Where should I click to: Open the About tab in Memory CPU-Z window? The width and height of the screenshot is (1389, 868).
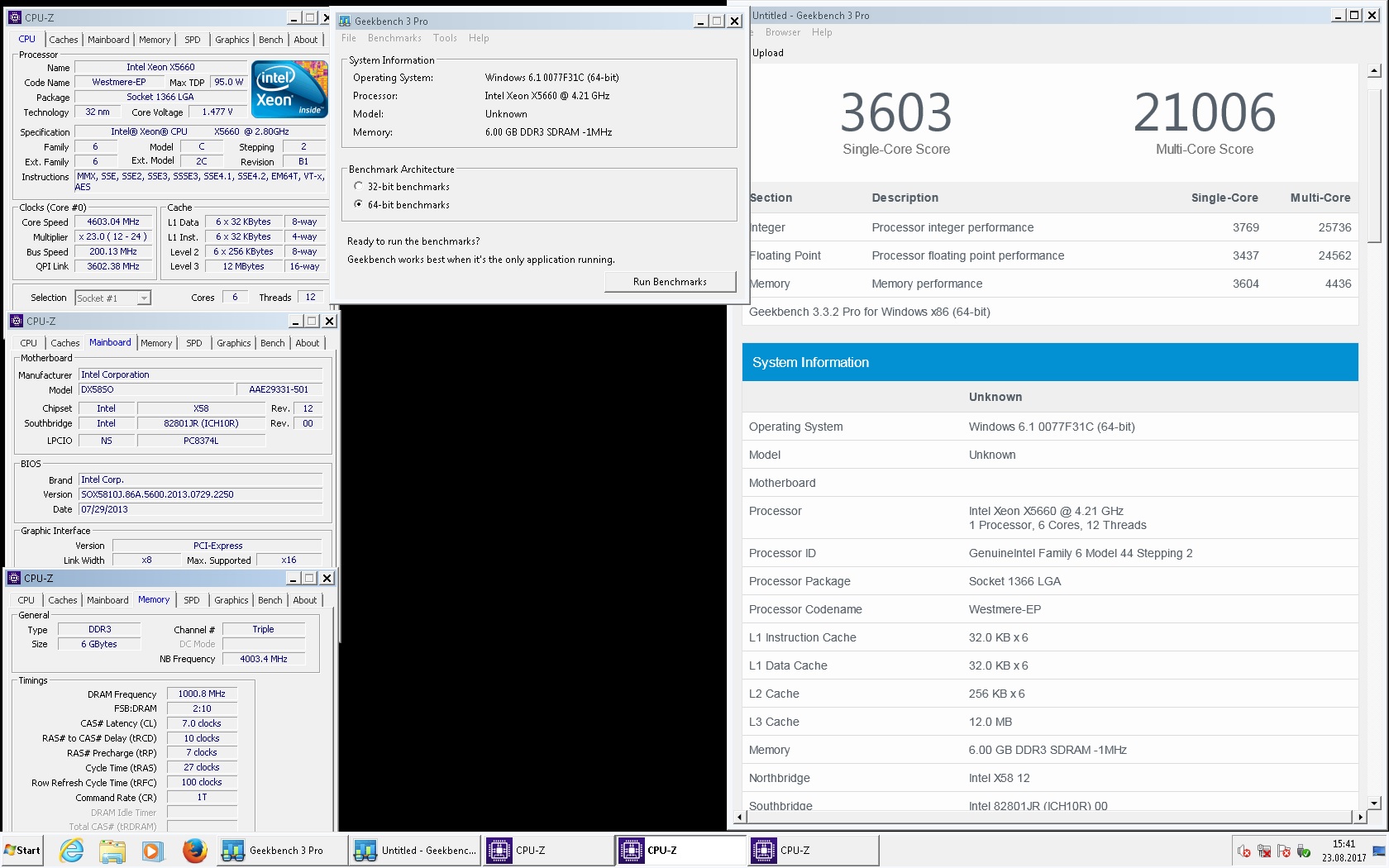click(x=304, y=600)
